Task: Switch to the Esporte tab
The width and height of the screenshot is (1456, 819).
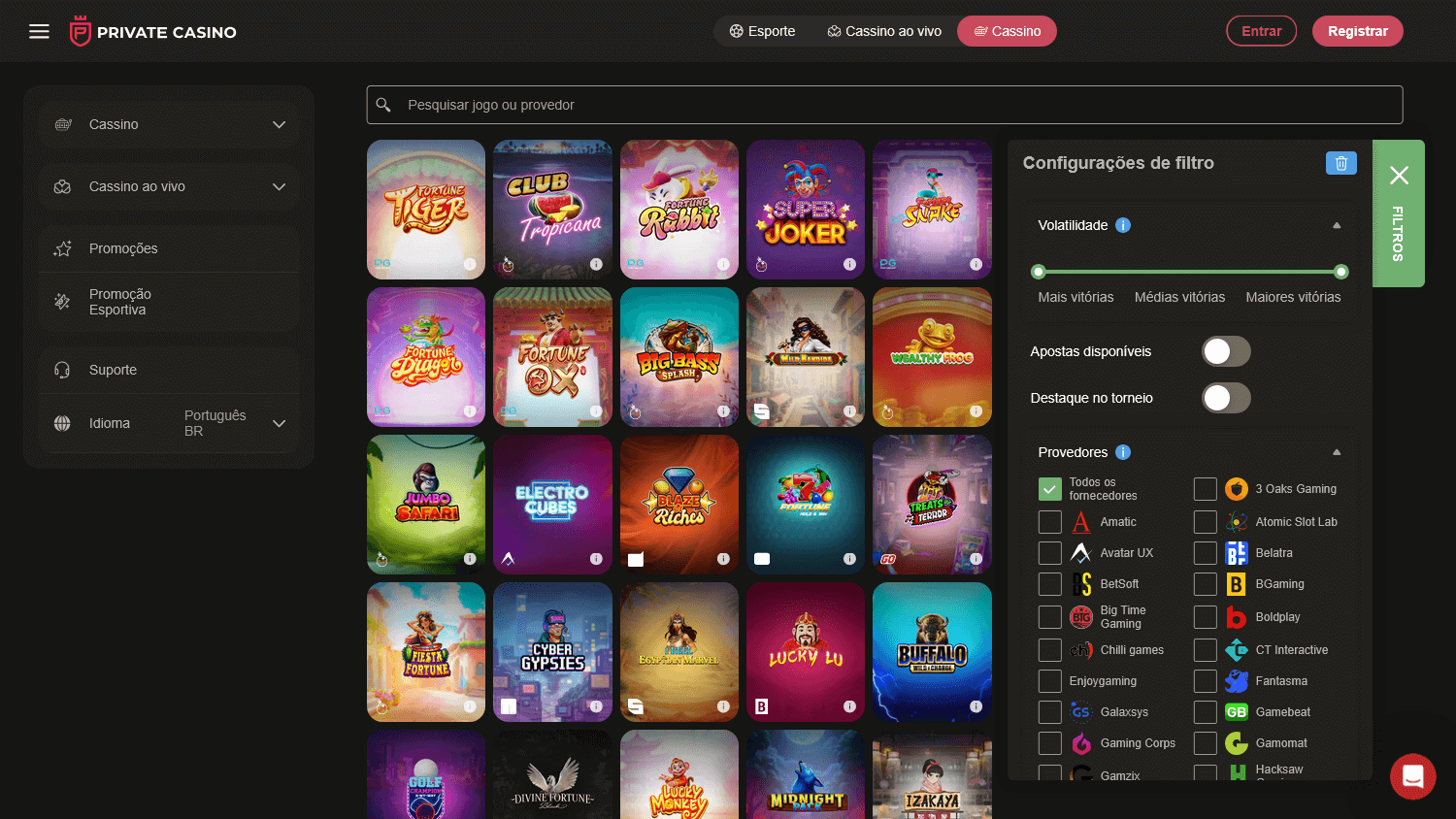Action: point(763,31)
